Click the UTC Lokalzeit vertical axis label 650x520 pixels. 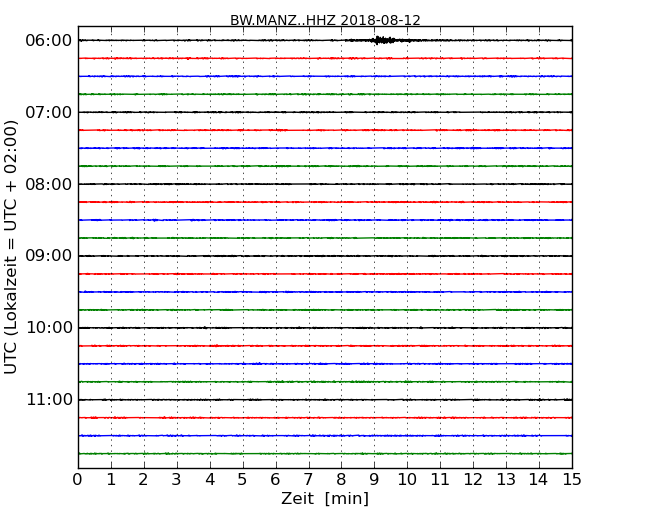point(11,247)
